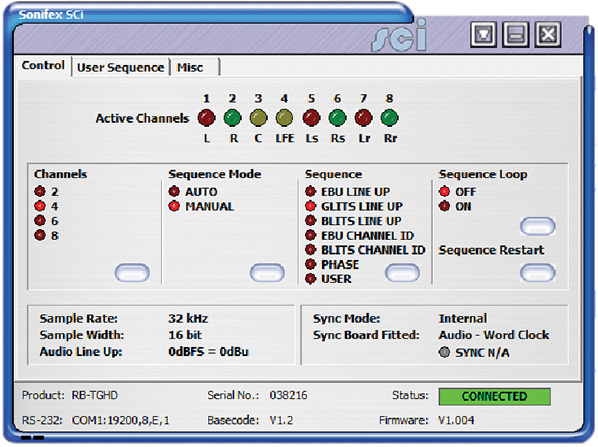Minimize the Sonifex SCi window
The width and height of the screenshot is (598, 447).
(x=516, y=34)
